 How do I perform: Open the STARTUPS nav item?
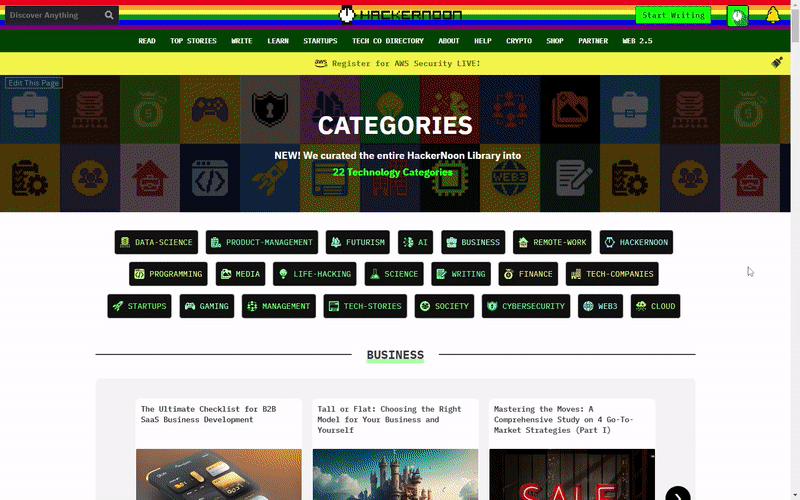point(320,41)
